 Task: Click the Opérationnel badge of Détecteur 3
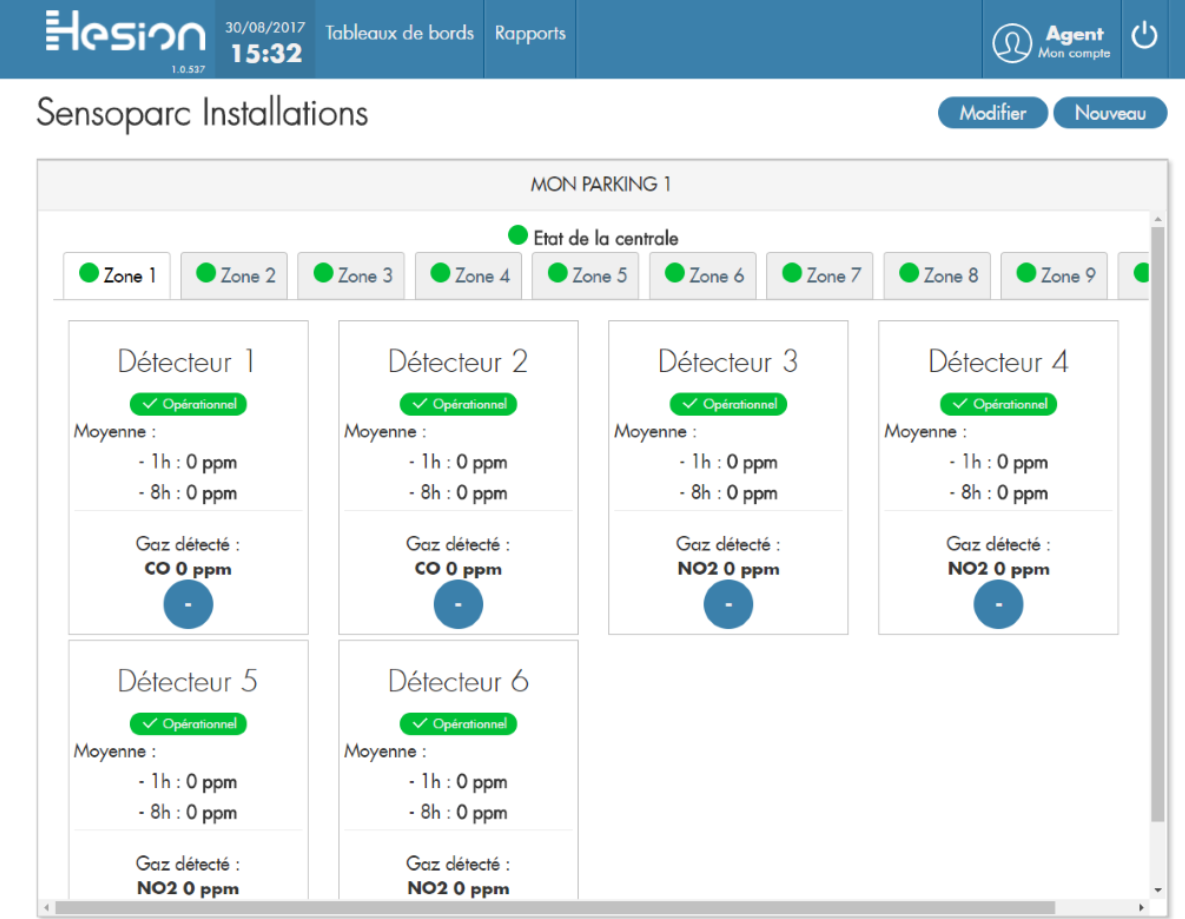click(x=729, y=404)
